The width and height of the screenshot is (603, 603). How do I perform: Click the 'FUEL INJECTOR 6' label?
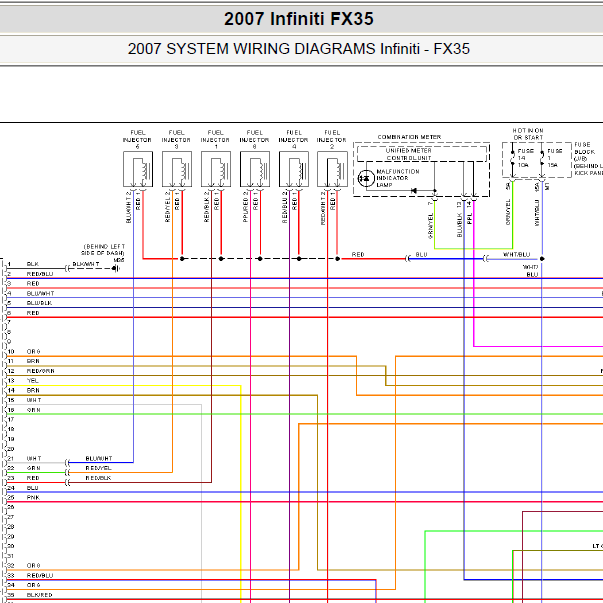point(137,139)
